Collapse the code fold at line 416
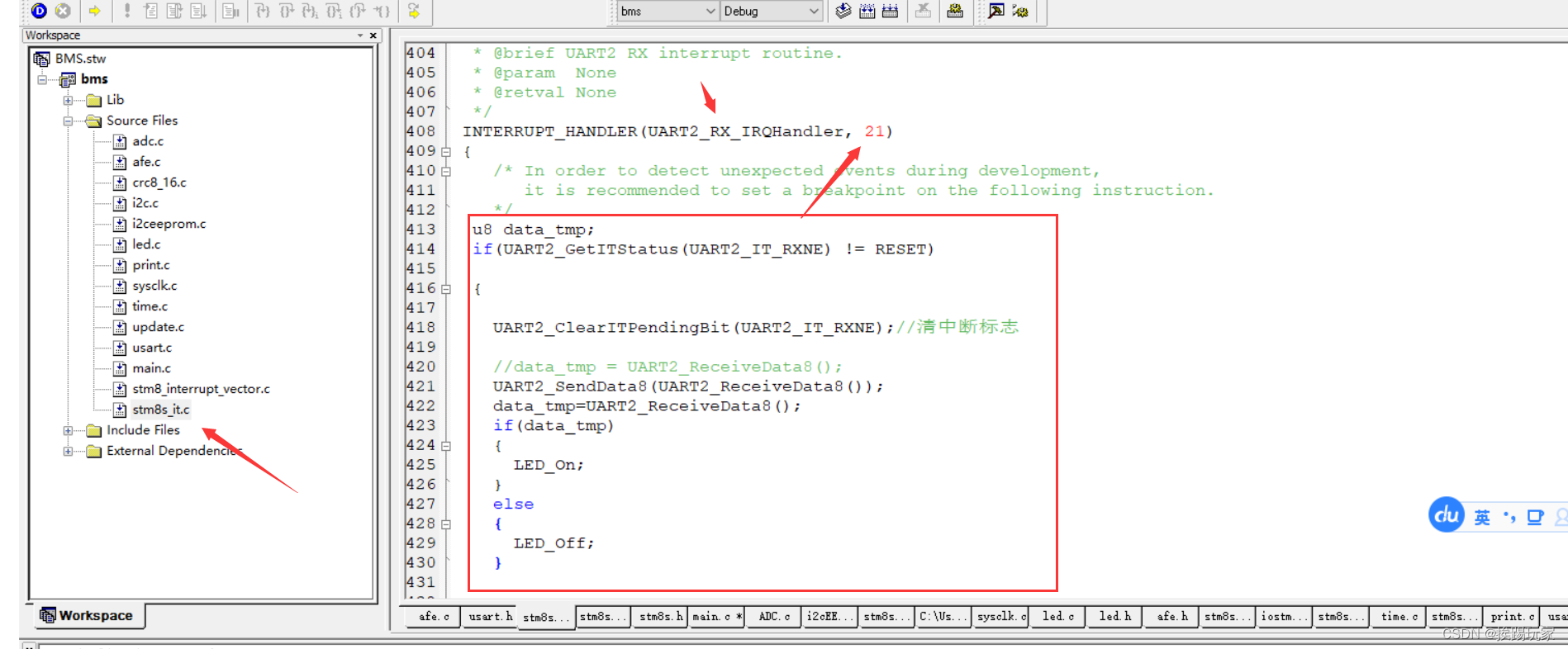Viewport: 1568px width, 649px height. coord(446,289)
